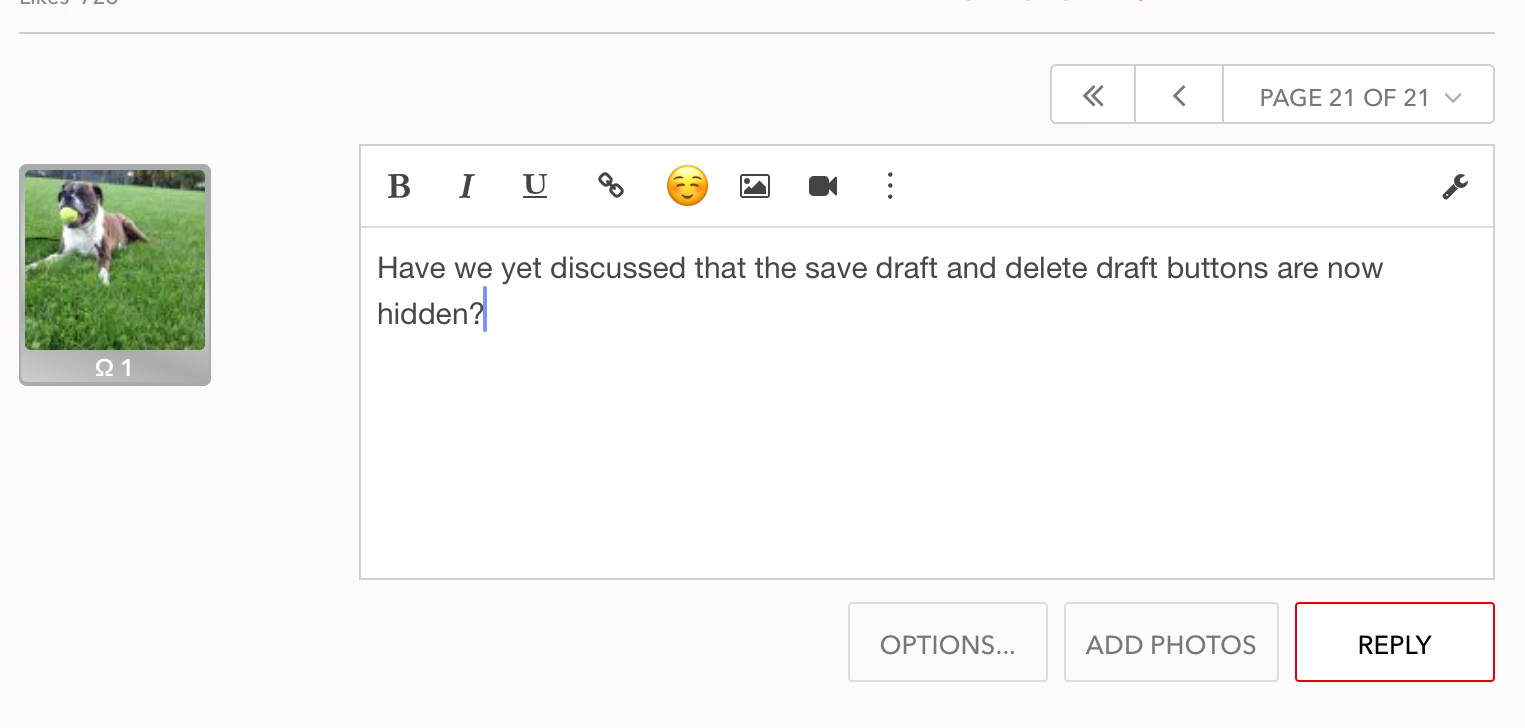Submit the post with Reply button

click(1394, 644)
